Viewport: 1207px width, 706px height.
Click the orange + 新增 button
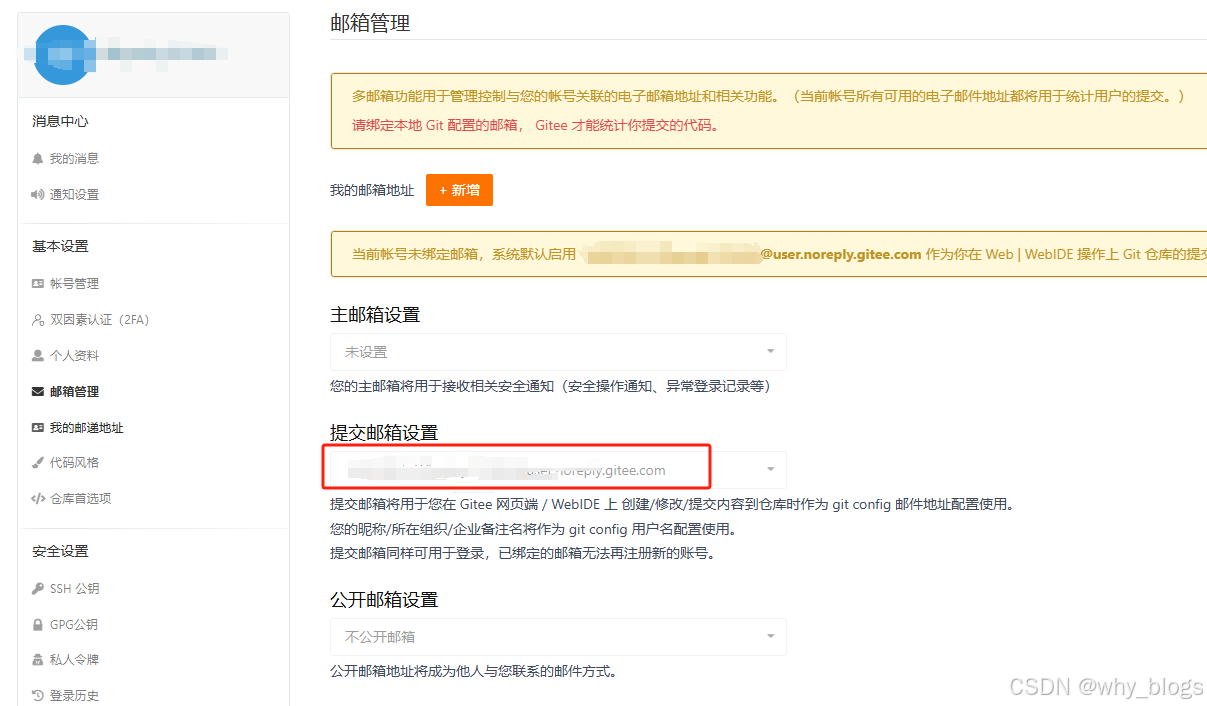459,190
